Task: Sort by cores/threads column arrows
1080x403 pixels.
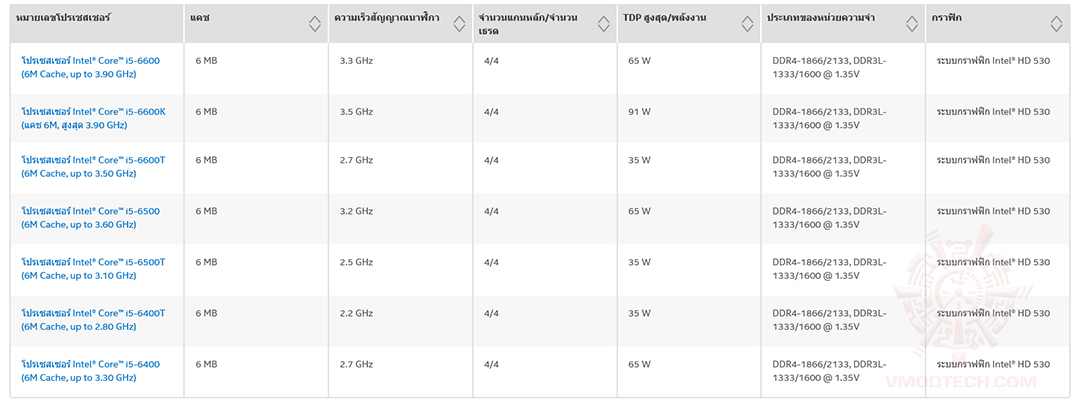Action: pos(602,23)
